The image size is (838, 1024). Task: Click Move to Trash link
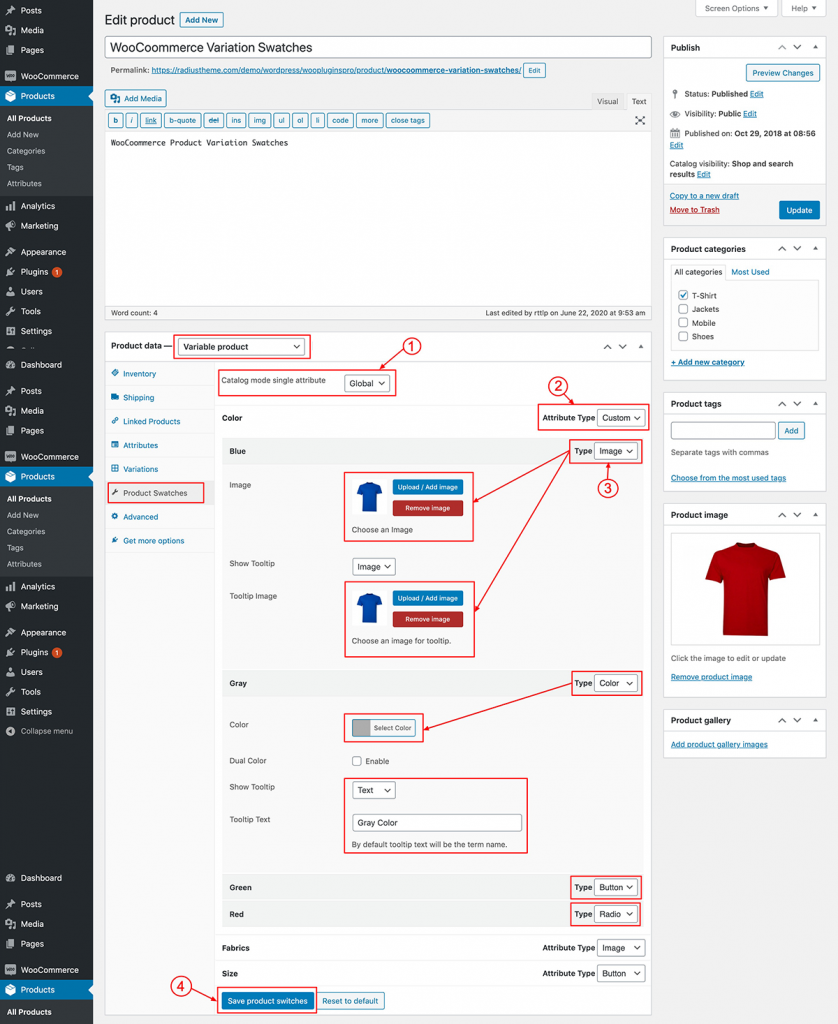pyautogui.click(x=694, y=210)
